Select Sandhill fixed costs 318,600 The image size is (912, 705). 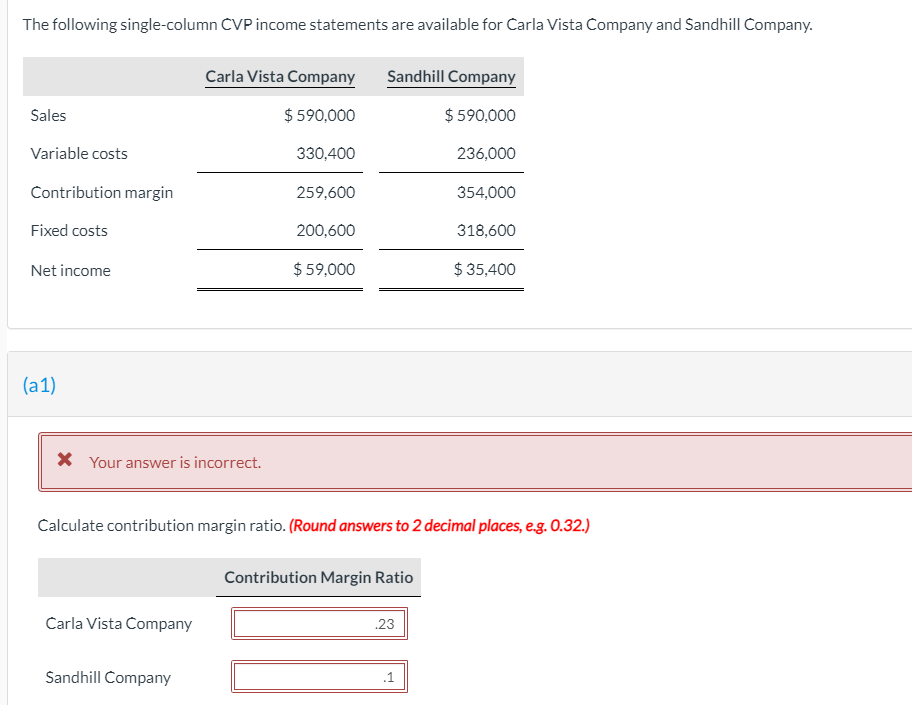[486, 230]
